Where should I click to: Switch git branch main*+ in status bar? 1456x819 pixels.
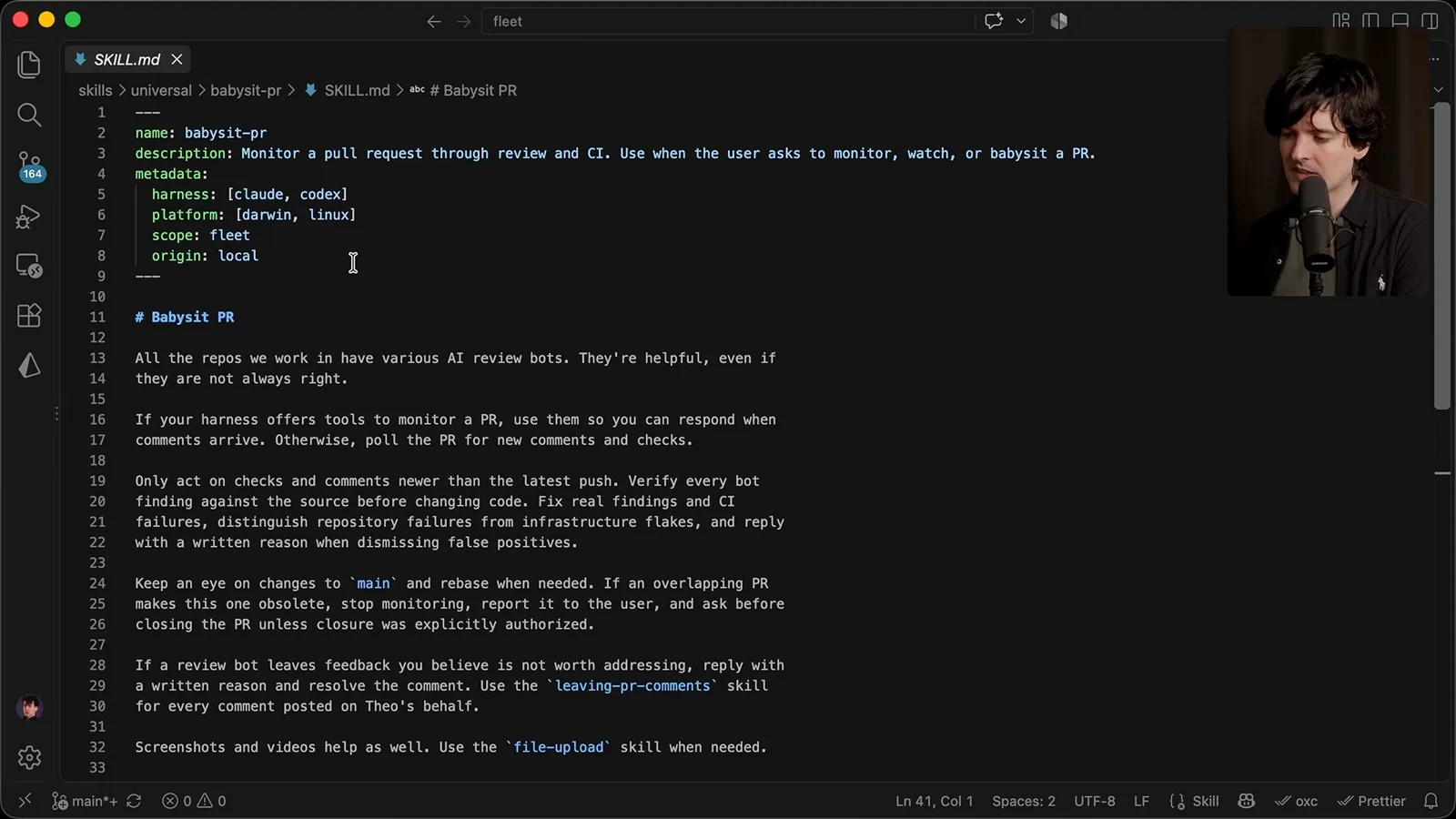pos(85,801)
